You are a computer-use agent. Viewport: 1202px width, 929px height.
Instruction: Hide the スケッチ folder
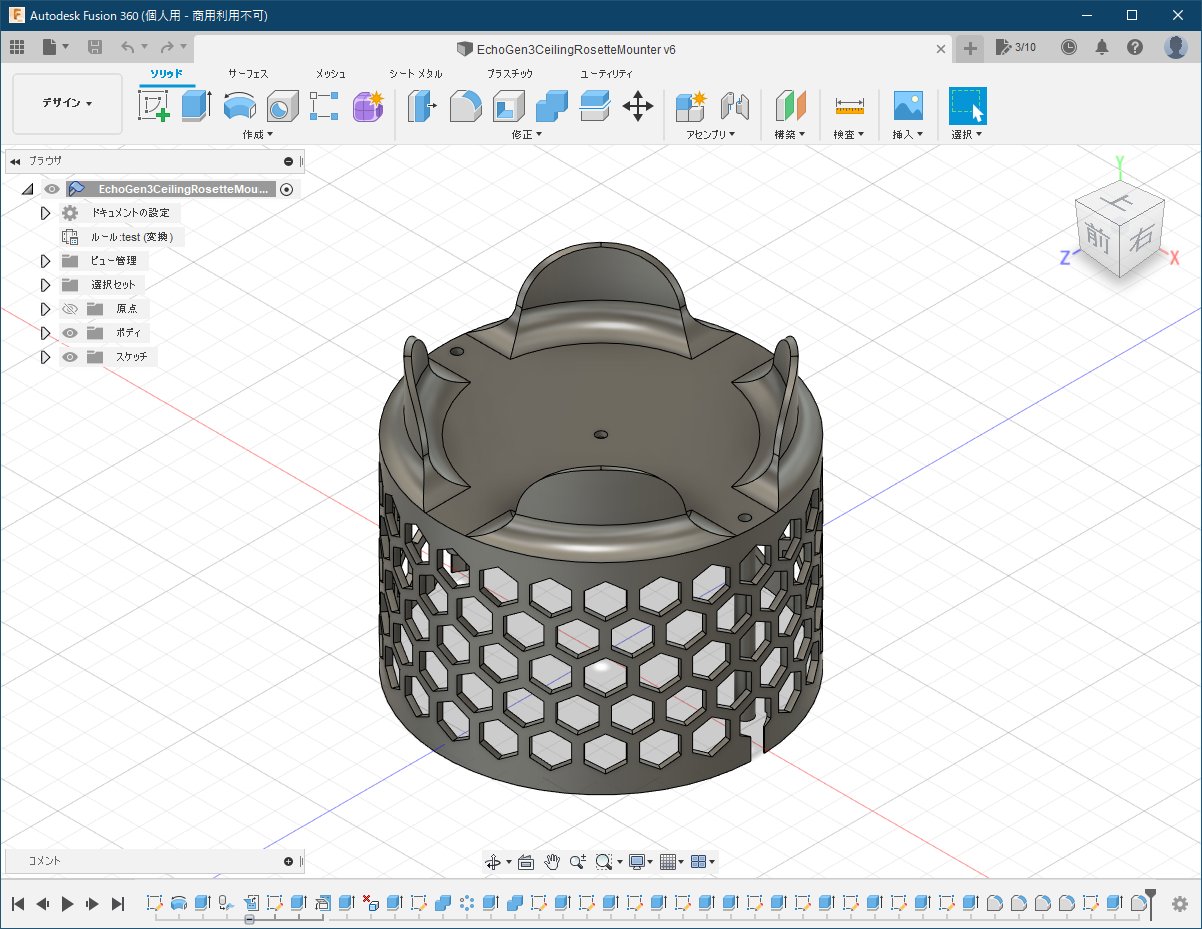click(70, 357)
